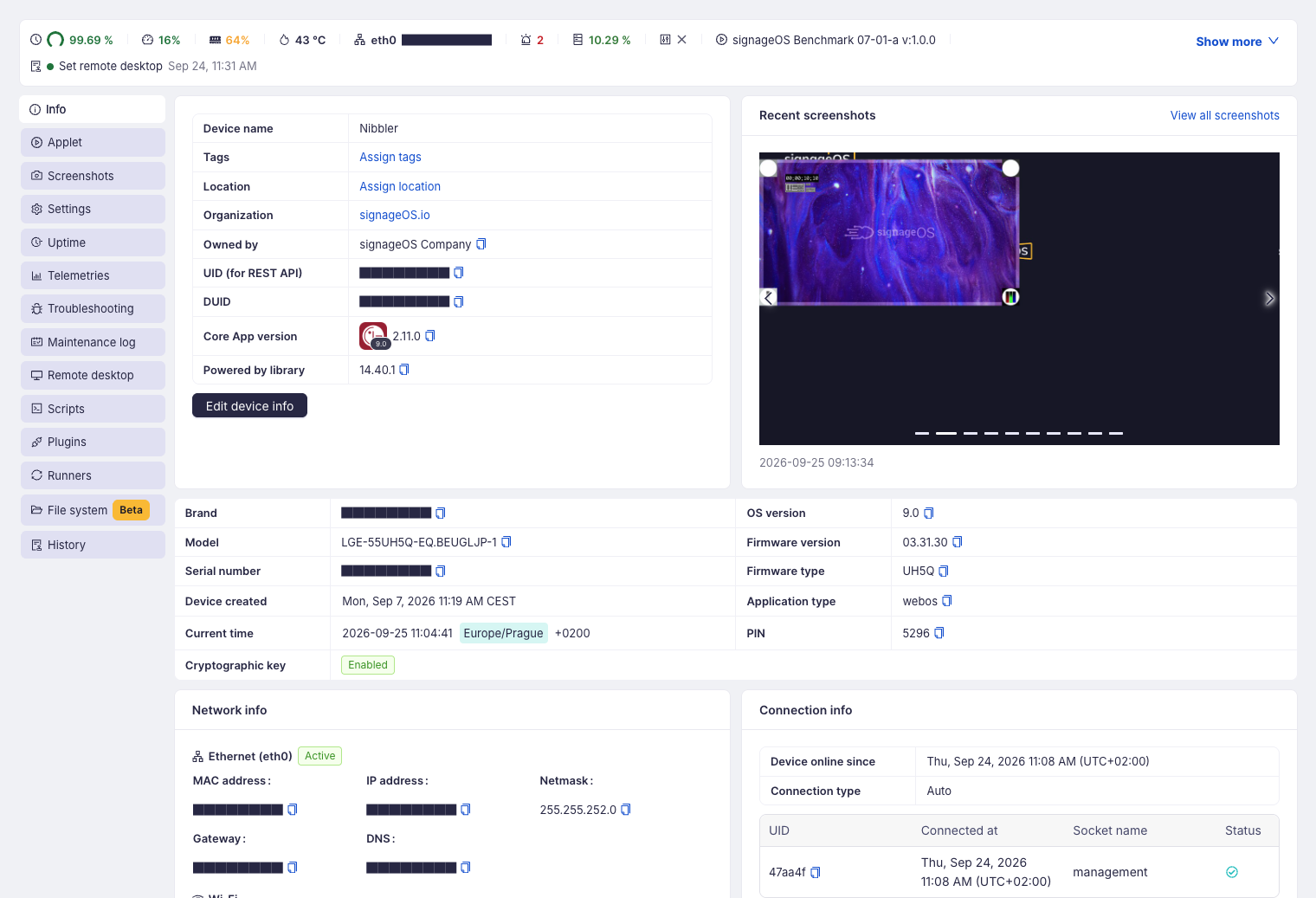The width and height of the screenshot is (1316, 898).
Task: Open the Telemetries section
Action: pyautogui.click(x=93, y=275)
